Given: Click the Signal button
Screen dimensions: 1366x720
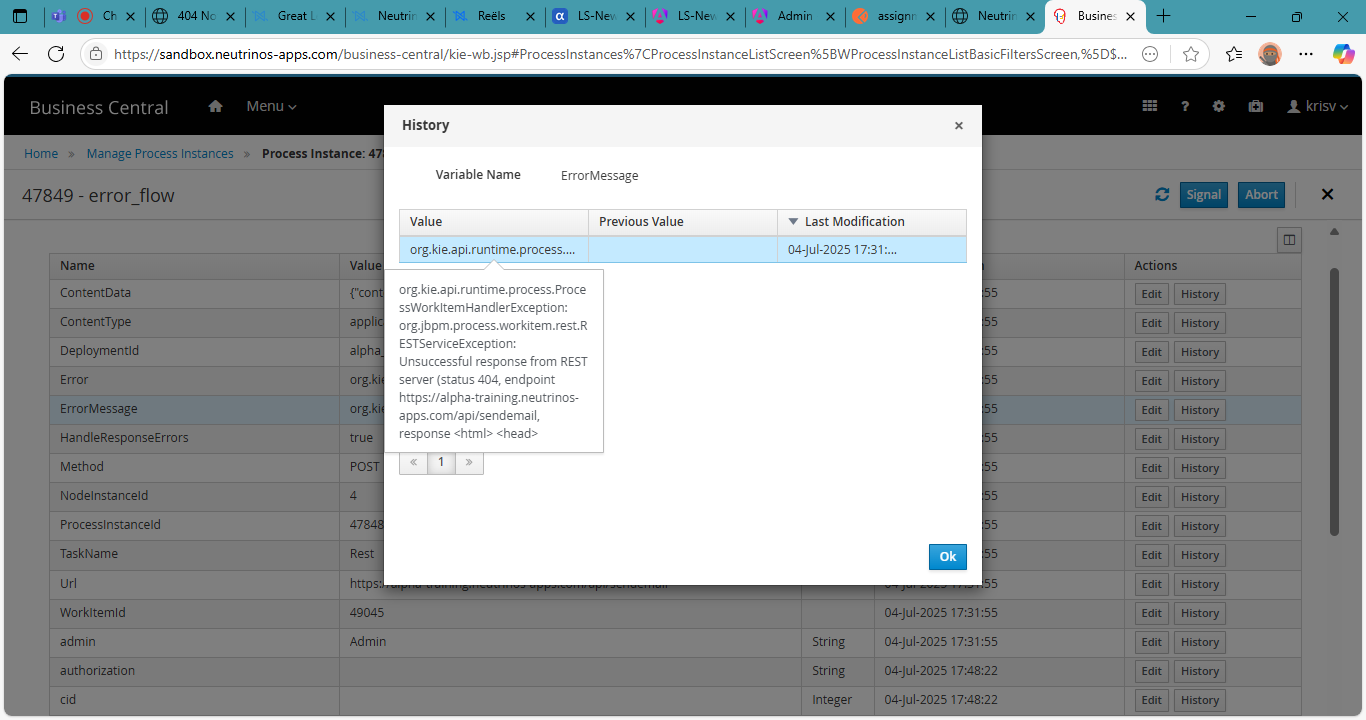Looking at the screenshot, I should [x=1203, y=195].
